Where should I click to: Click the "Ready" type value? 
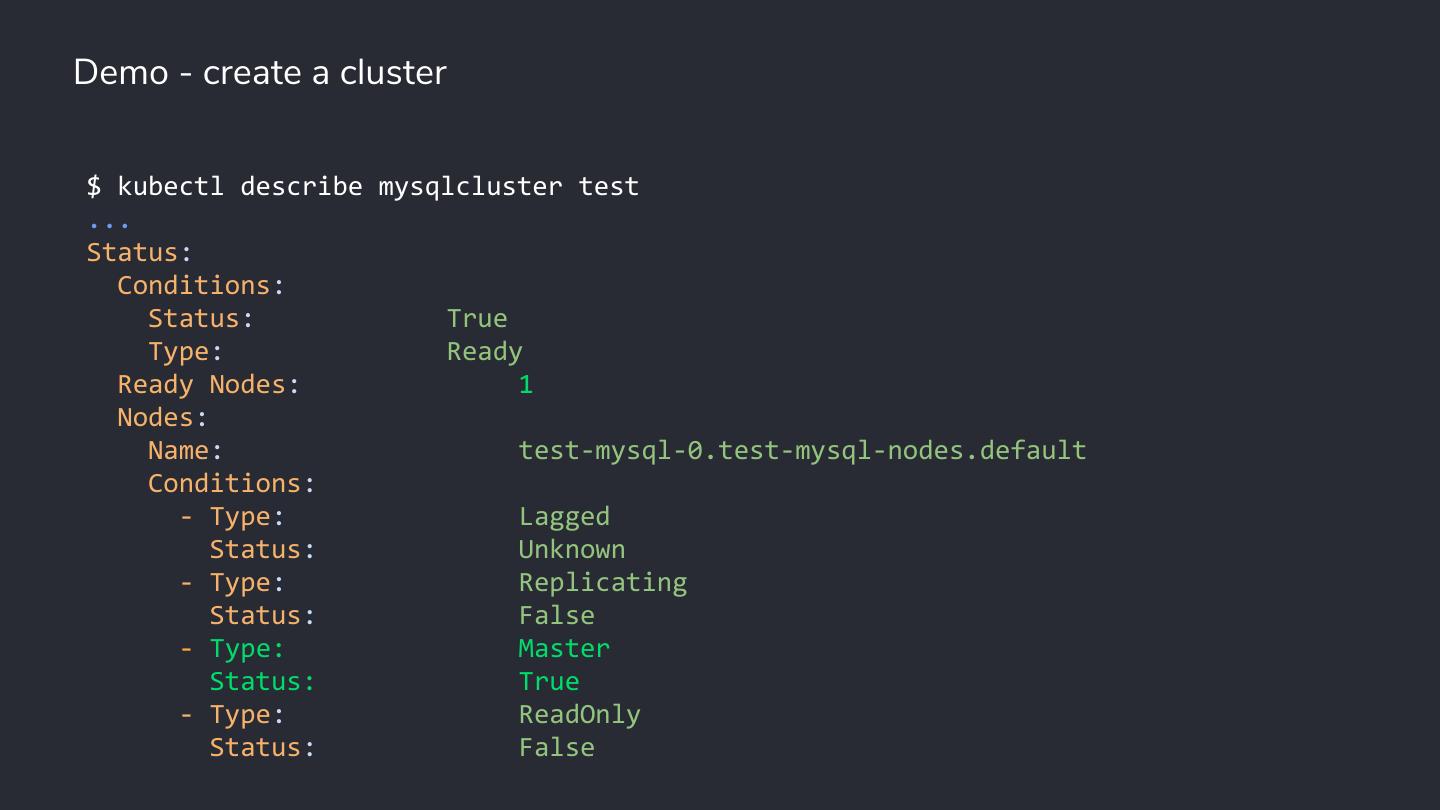(484, 351)
